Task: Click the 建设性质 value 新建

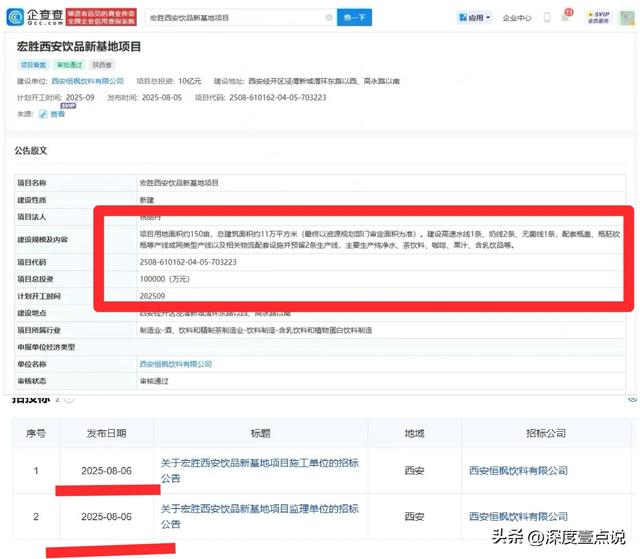Action: 147,200
